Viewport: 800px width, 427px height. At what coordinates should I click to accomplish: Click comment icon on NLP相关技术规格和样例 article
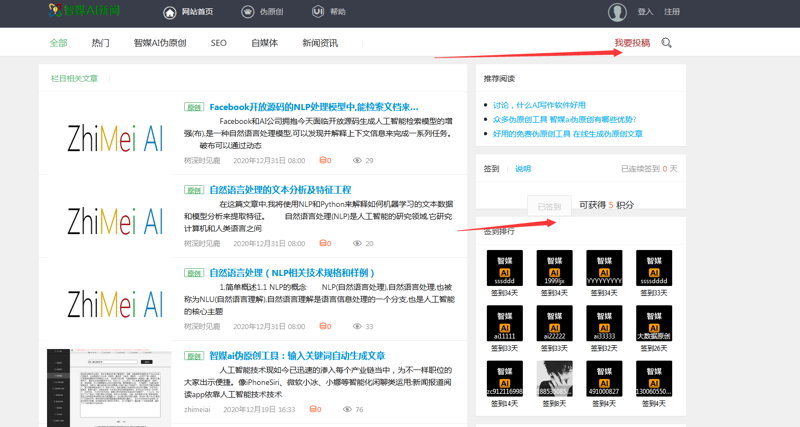click(x=322, y=326)
